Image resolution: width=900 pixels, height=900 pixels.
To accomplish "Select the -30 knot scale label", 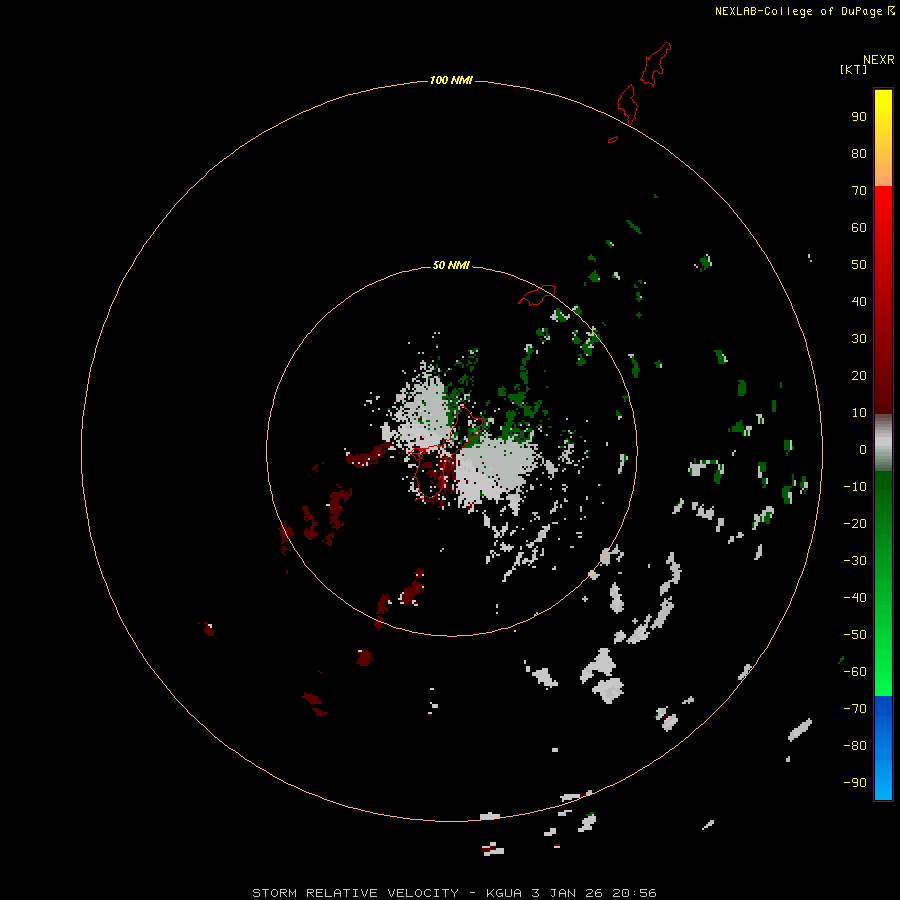I will pyautogui.click(x=855, y=561).
